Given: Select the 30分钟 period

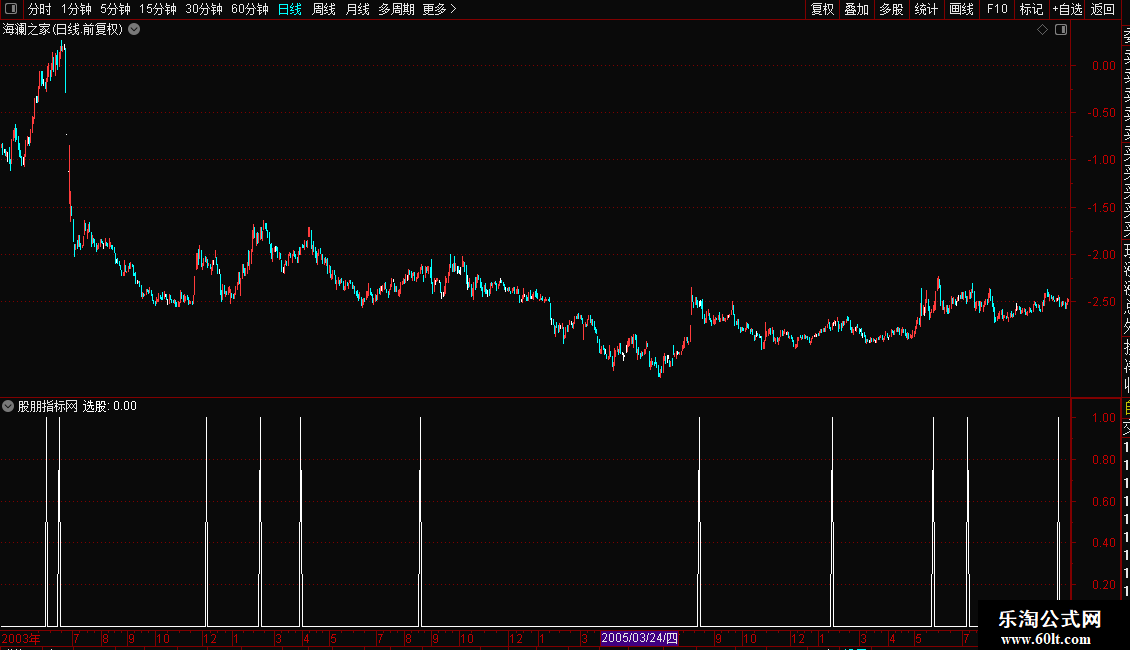Looking at the screenshot, I should tap(204, 9).
